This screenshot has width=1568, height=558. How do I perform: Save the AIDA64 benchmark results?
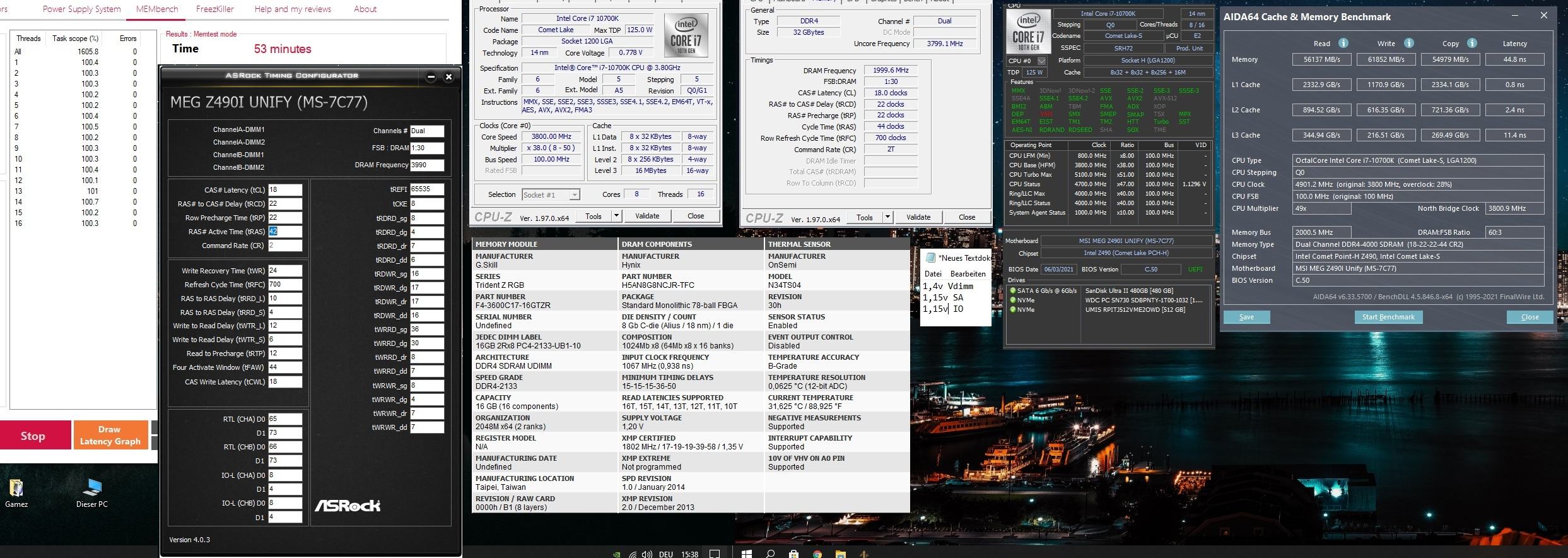pos(1246,317)
